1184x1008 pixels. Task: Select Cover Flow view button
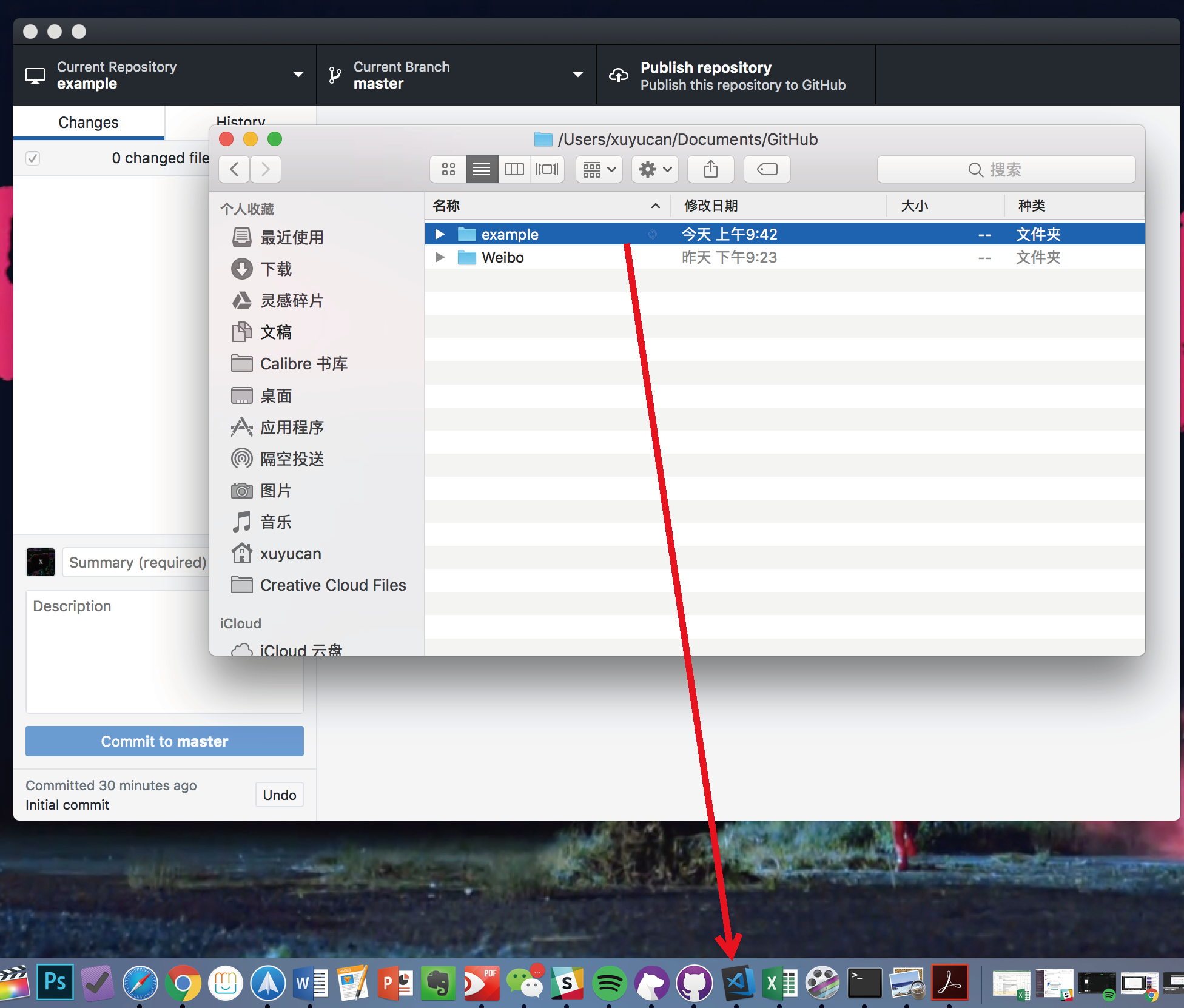547,169
